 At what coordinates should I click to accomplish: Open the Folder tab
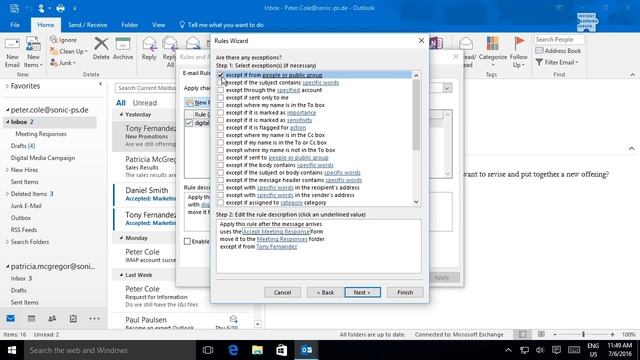pos(129,25)
